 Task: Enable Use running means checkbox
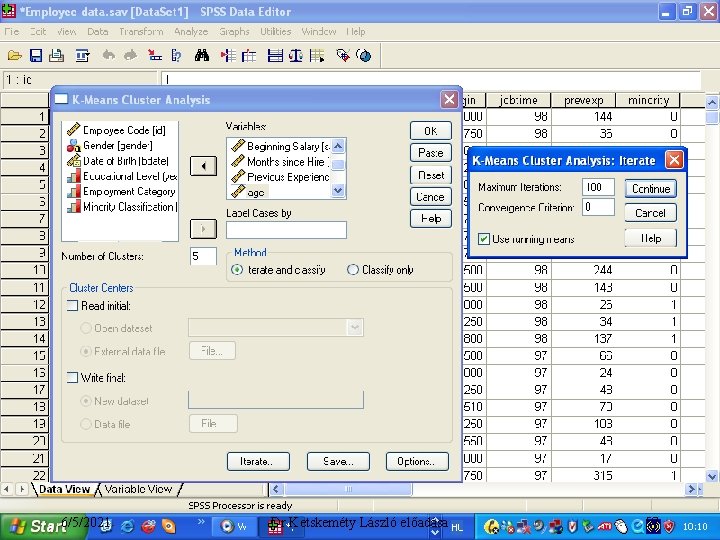484,239
